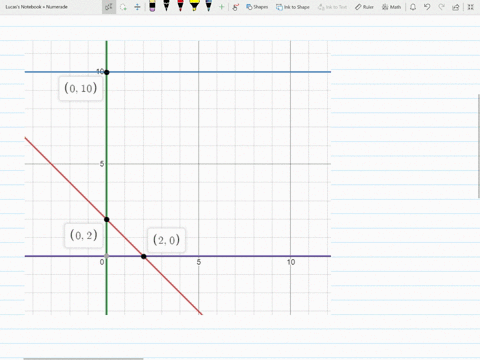The width and height of the screenshot is (480, 360).
Task: Click the gray origin point
Action: tap(106, 256)
